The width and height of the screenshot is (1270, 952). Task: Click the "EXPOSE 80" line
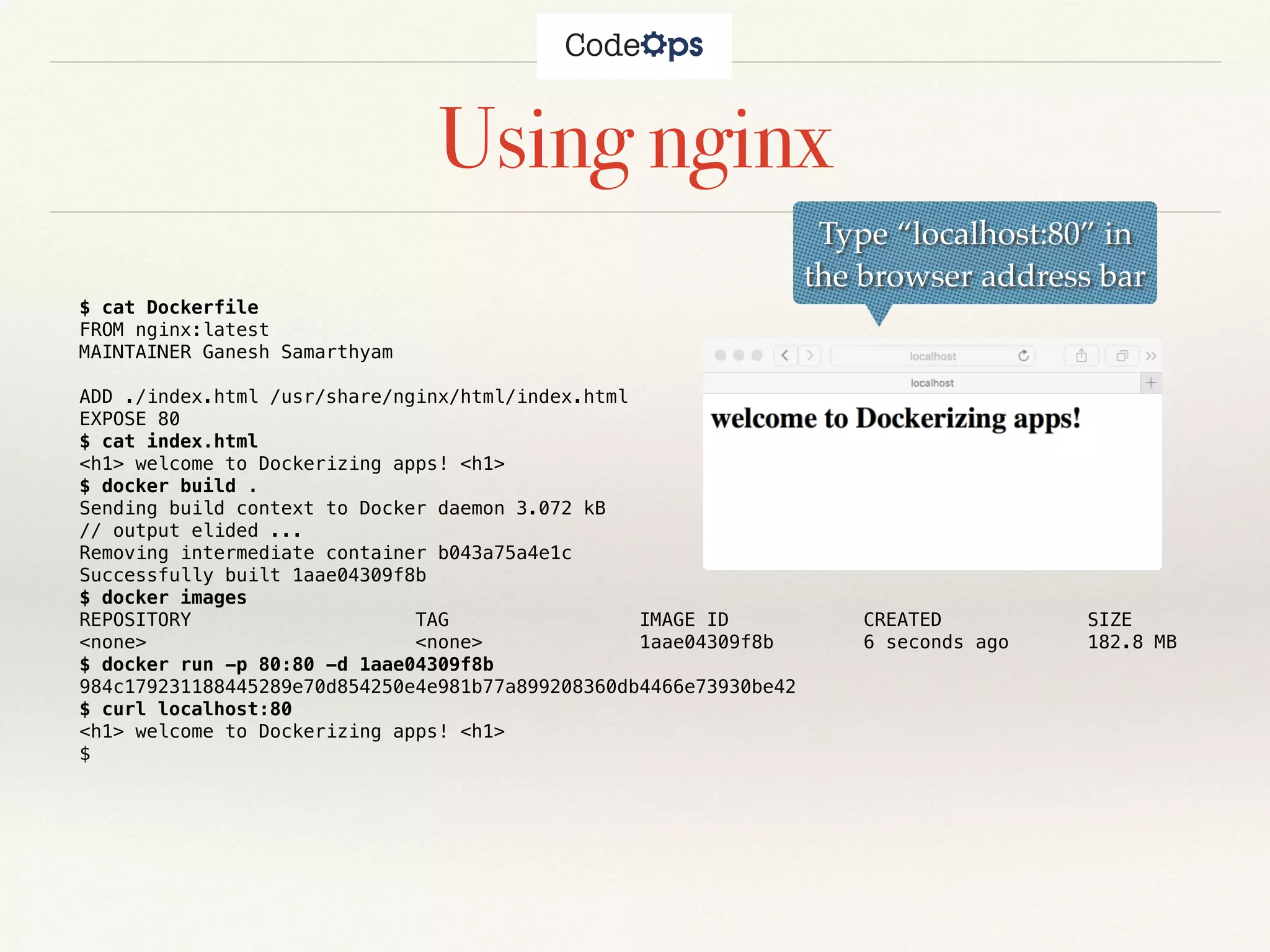pyautogui.click(x=130, y=419)
